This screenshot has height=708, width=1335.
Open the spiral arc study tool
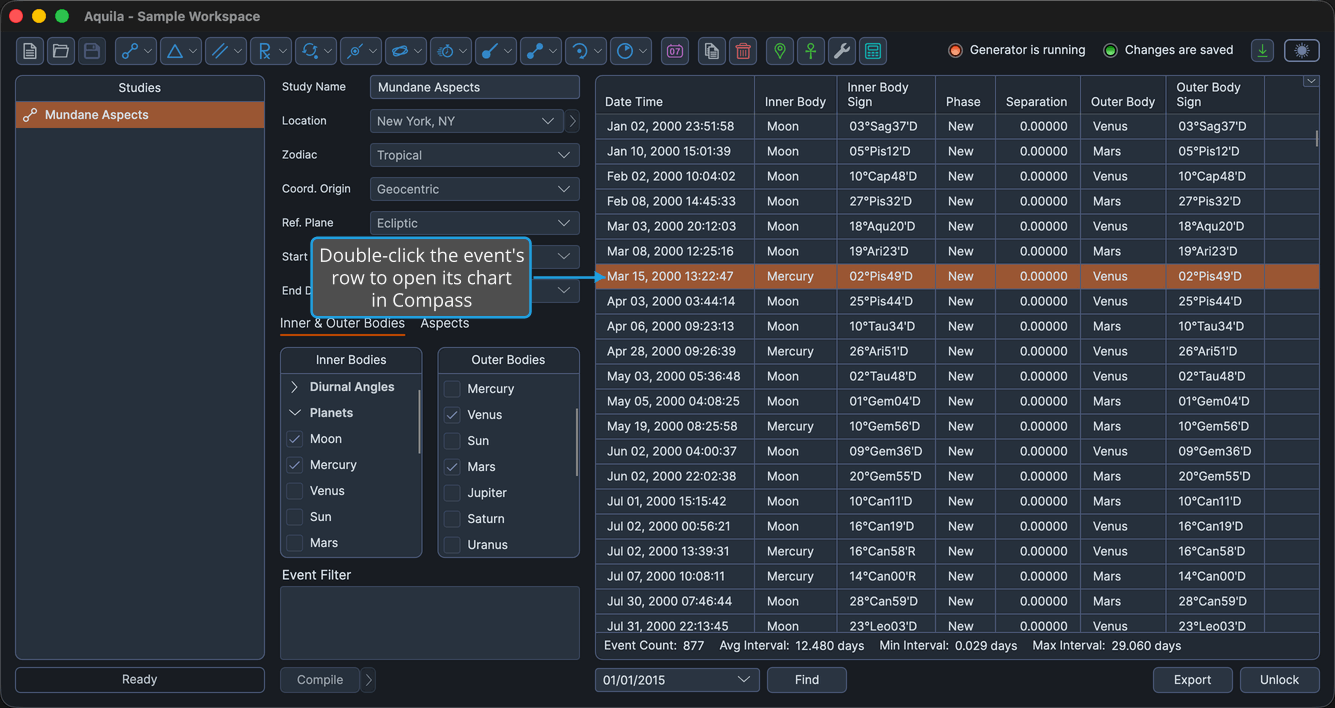coord(586,51)
